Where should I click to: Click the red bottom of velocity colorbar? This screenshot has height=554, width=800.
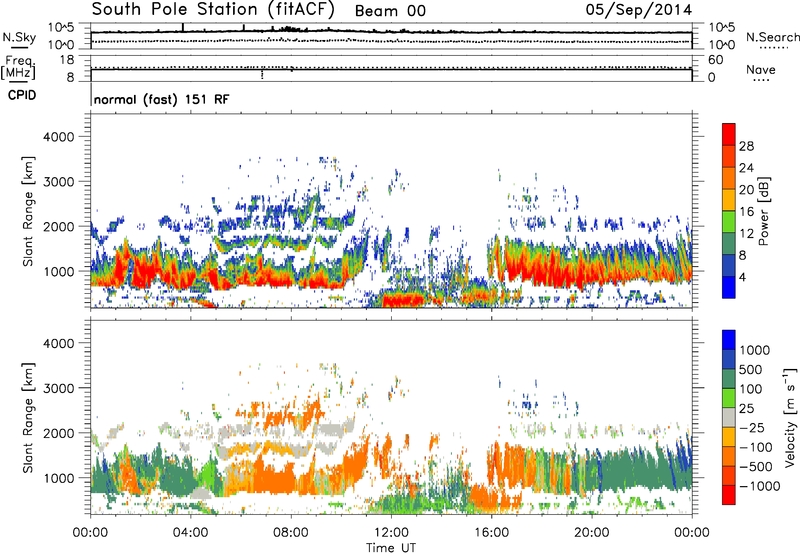(x=729, y=495)
